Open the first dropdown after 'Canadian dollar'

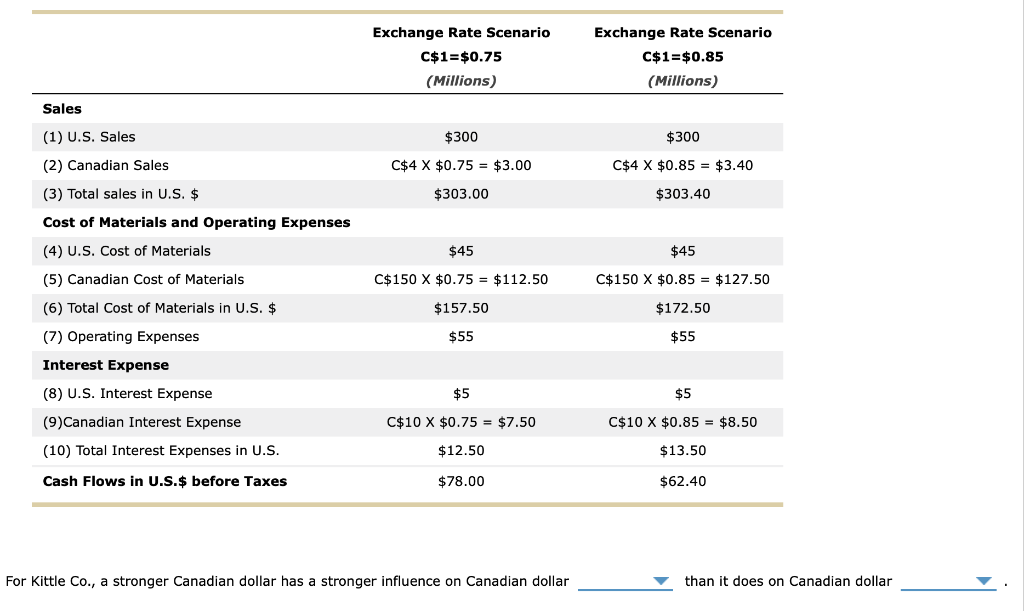point(626,582)
